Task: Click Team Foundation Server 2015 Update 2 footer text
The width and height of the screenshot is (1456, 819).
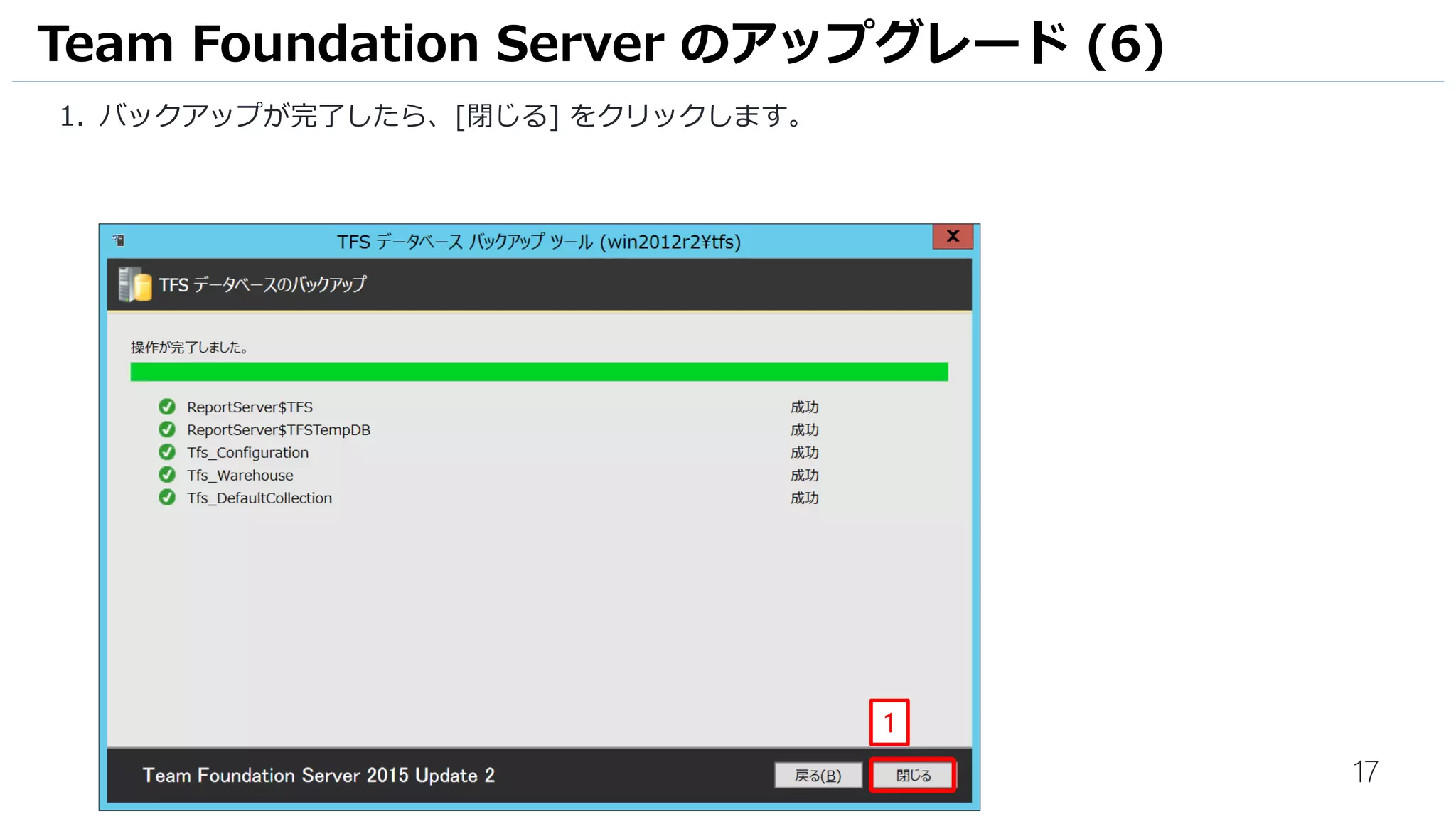Action: coord(318,775)
